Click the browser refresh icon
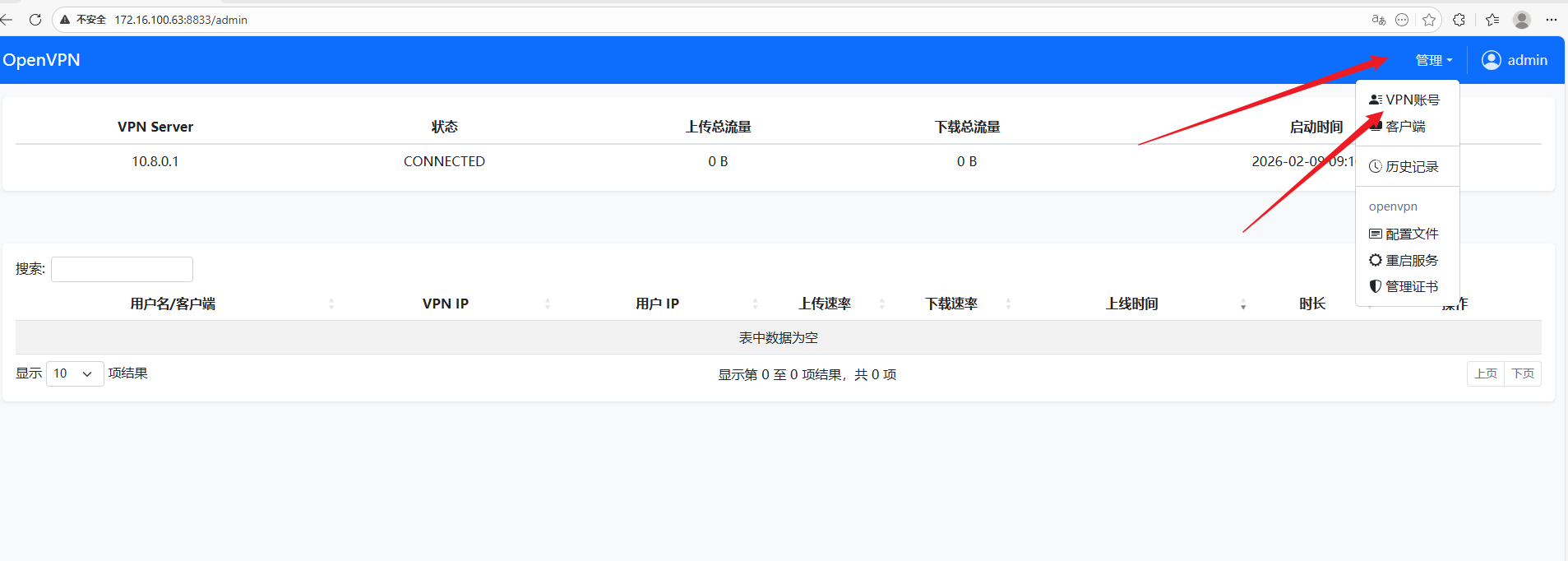 35,20
